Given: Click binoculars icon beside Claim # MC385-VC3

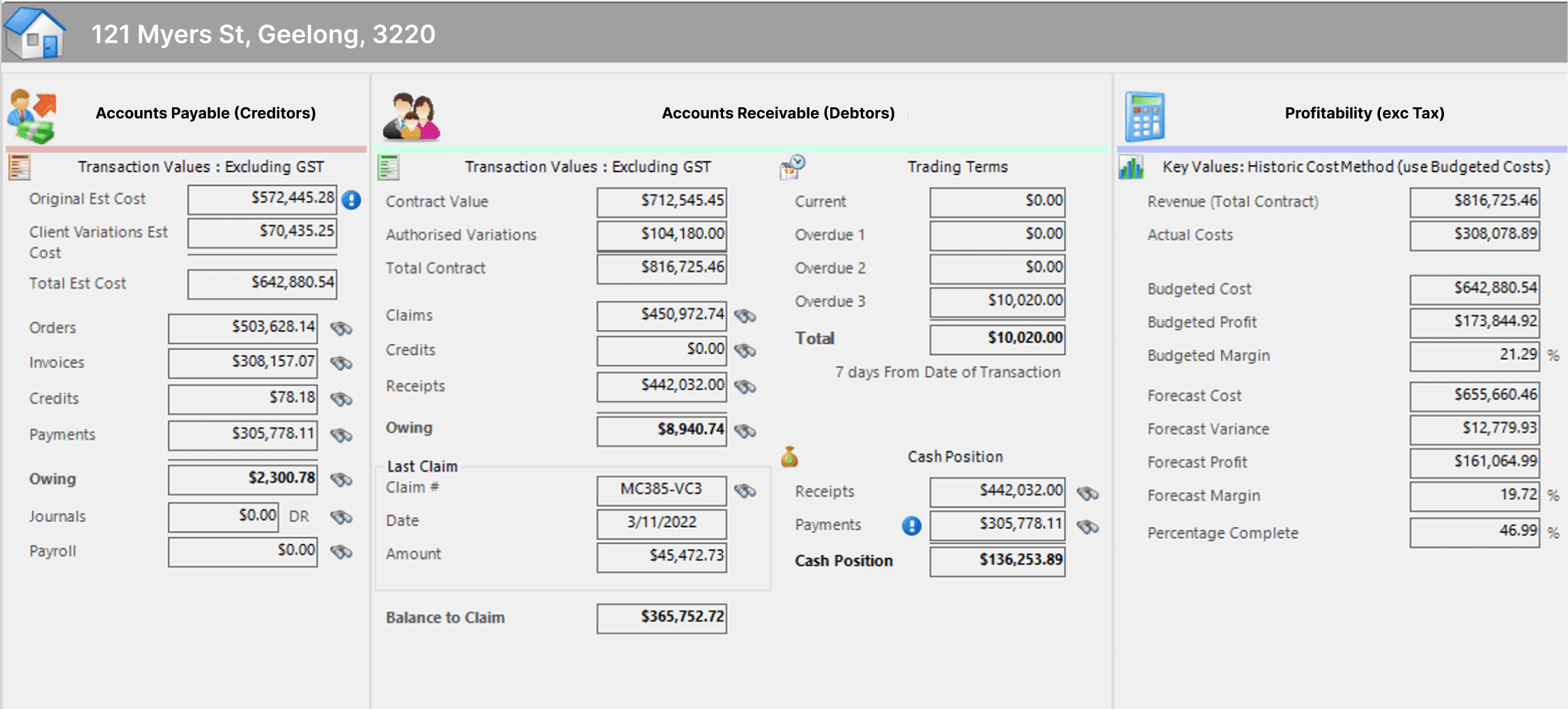Looking at the screenshot, I should pyautogui.click(x=745, y=491).
